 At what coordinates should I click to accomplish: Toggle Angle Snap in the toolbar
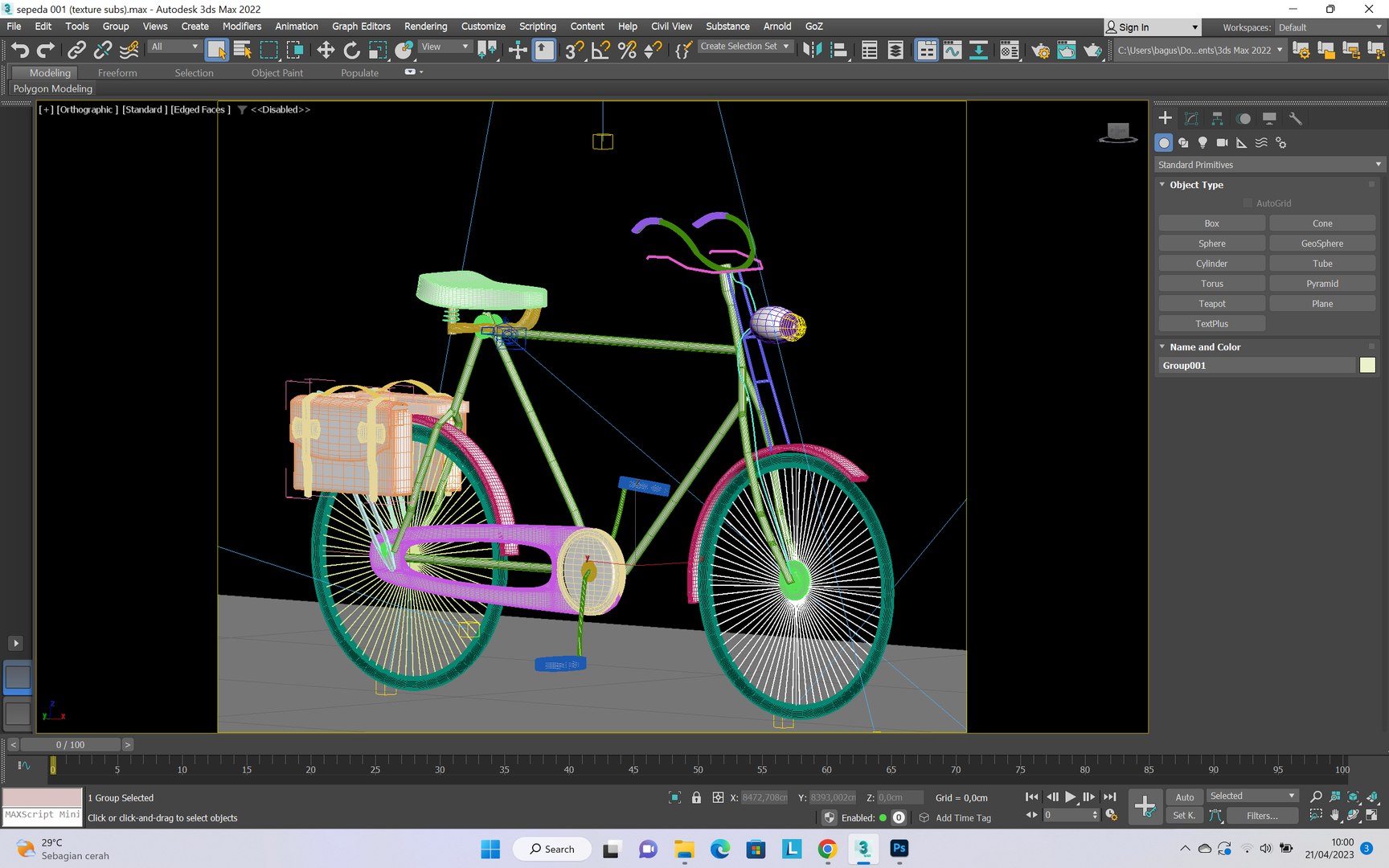click(600, 50)
